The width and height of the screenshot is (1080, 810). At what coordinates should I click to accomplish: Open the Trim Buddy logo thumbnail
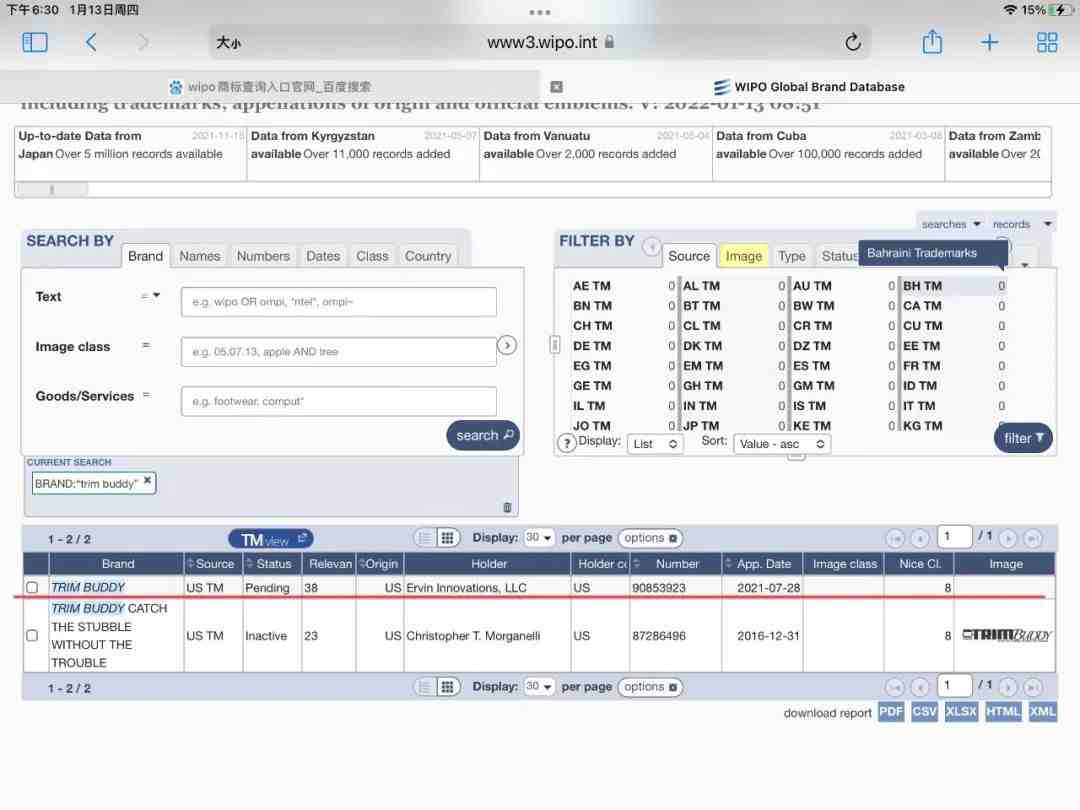(1006, 634)
